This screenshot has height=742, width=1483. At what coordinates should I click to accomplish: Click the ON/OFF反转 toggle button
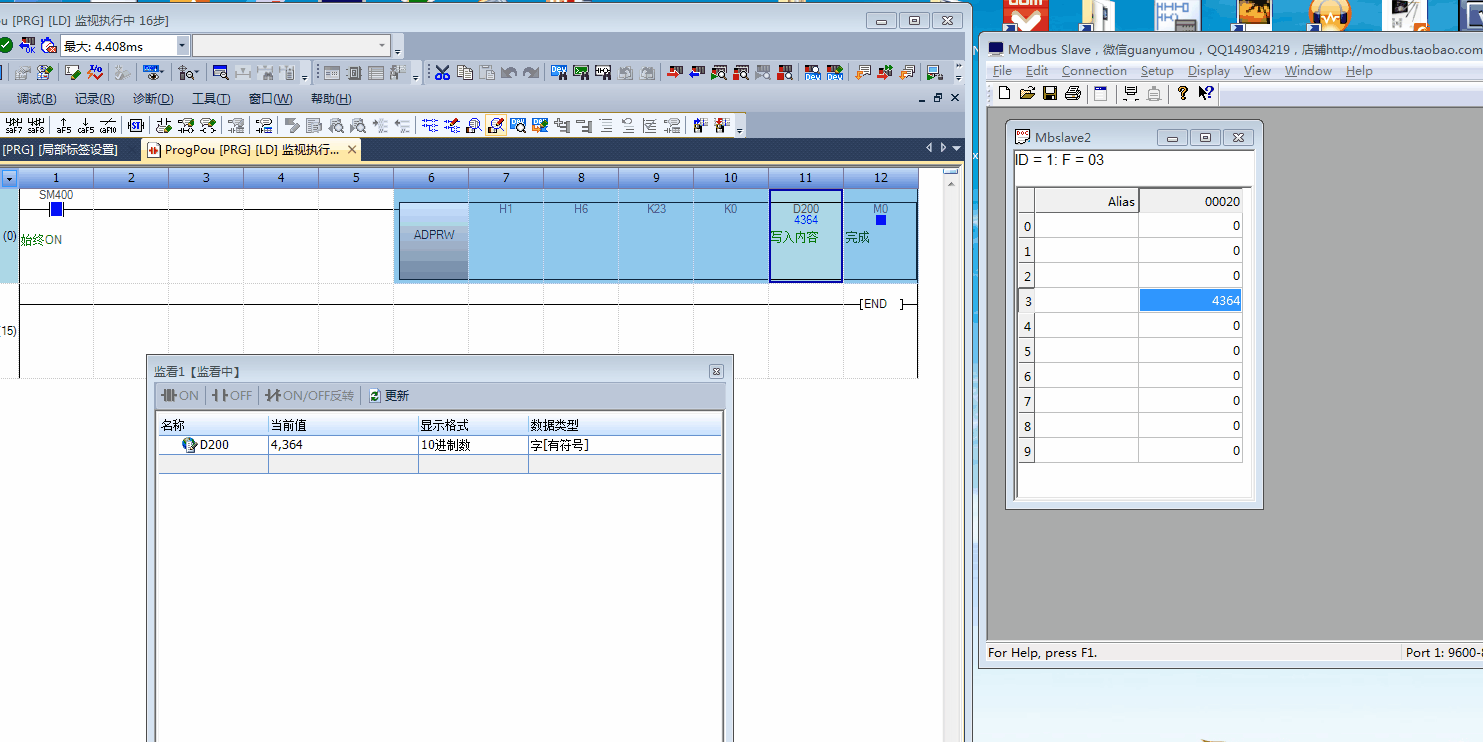click(309, 396)
